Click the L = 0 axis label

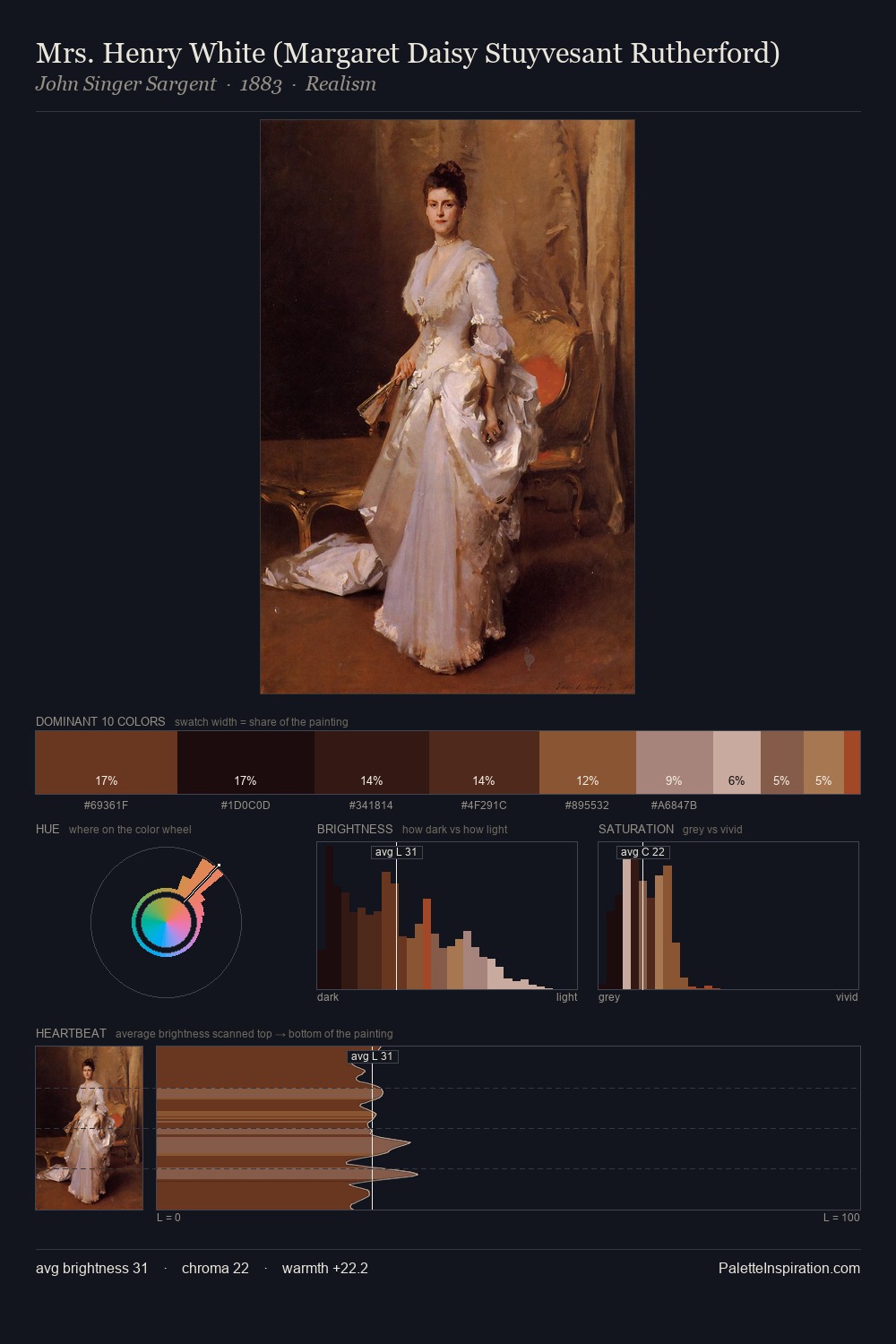click(168, 1218)
